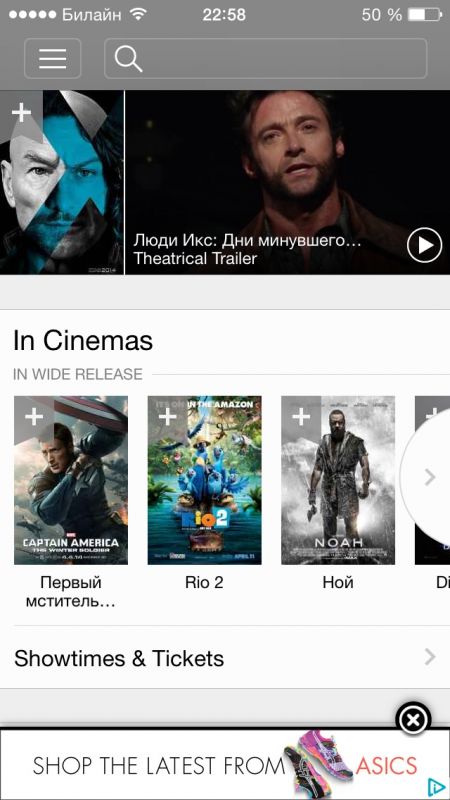Open the AdChoices info icon
The image size is (450, 800).
(x=436, y=787)
